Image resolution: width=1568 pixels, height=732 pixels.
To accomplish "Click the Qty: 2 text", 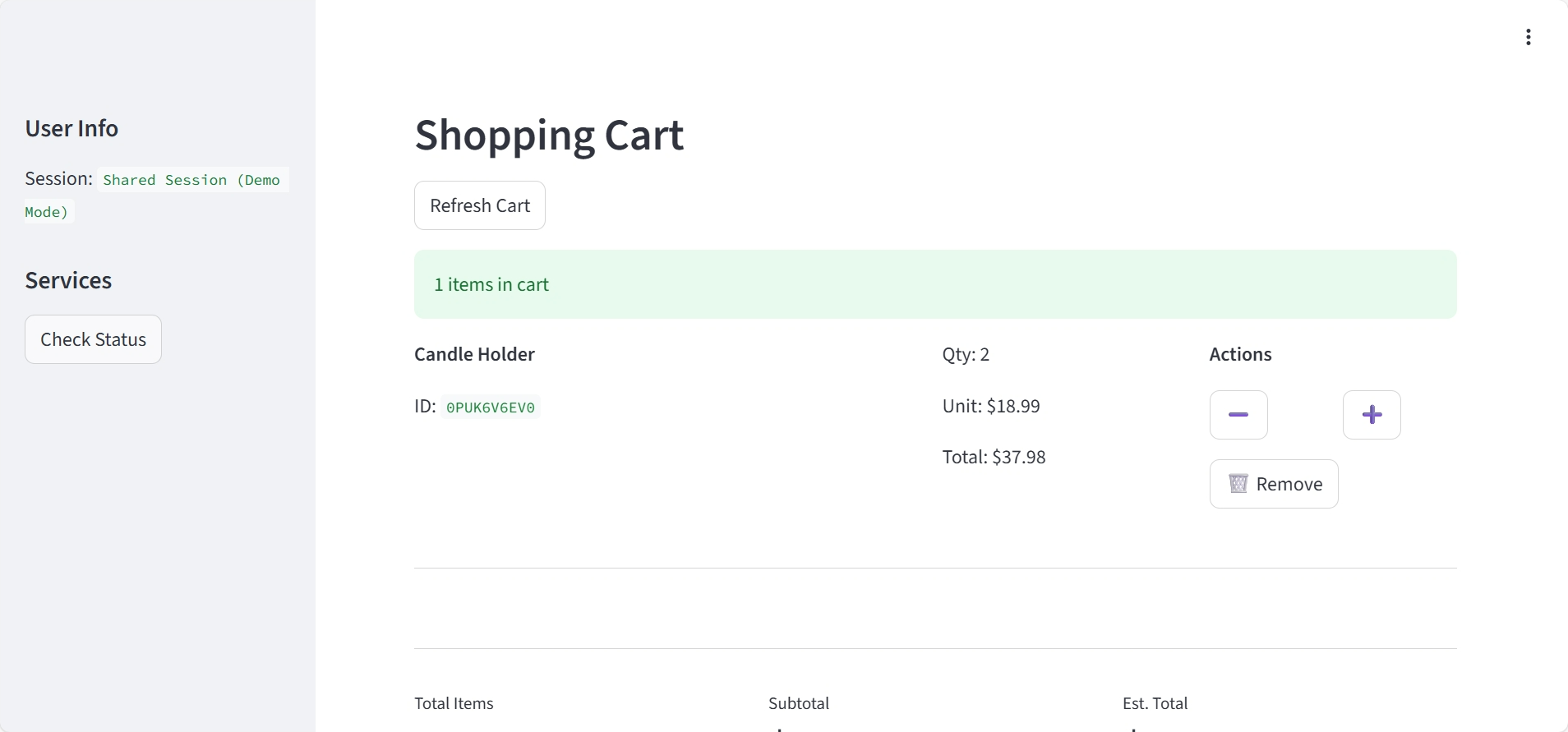I will (966, 354).
